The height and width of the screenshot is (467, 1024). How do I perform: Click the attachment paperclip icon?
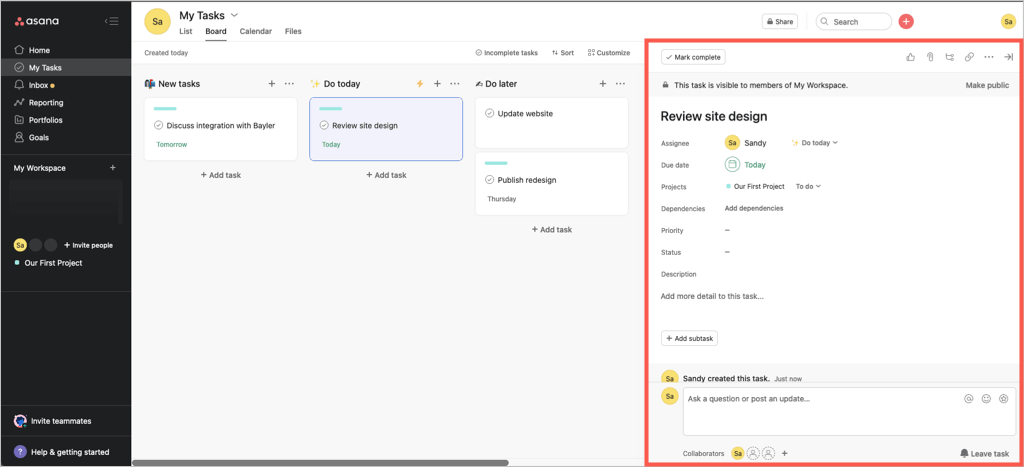(x=930, y=57)
